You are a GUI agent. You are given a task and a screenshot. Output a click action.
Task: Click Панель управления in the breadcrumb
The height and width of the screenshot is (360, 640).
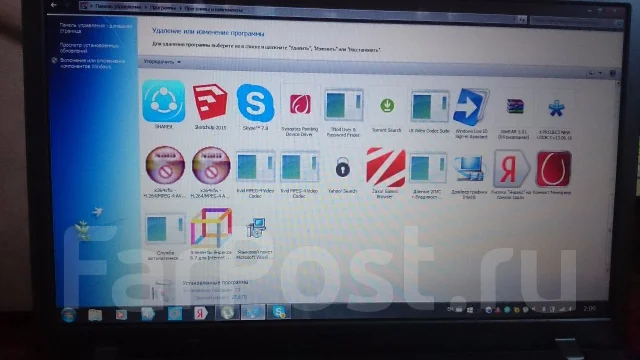tap(119, 7)
